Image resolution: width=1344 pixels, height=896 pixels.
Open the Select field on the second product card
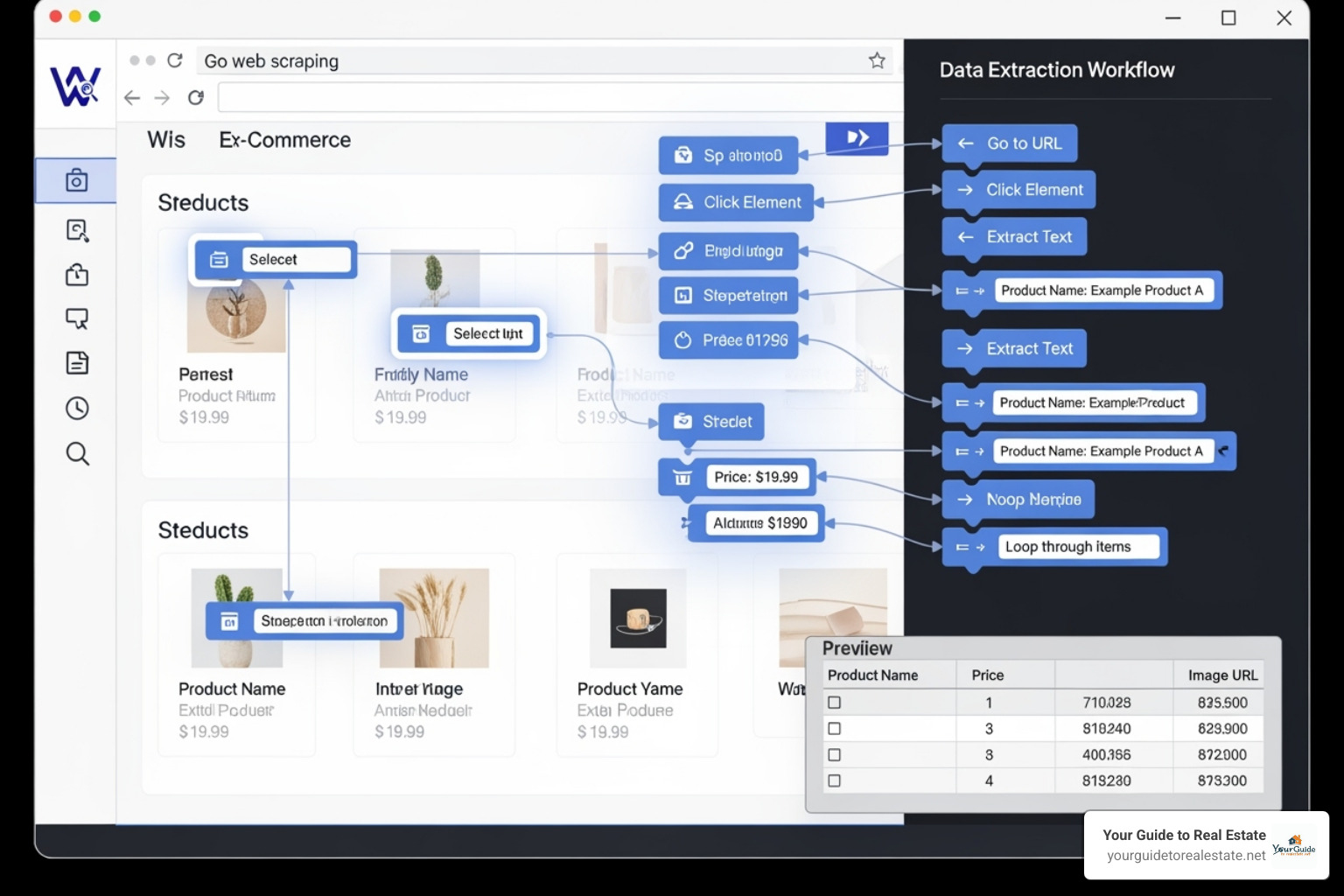487,333
